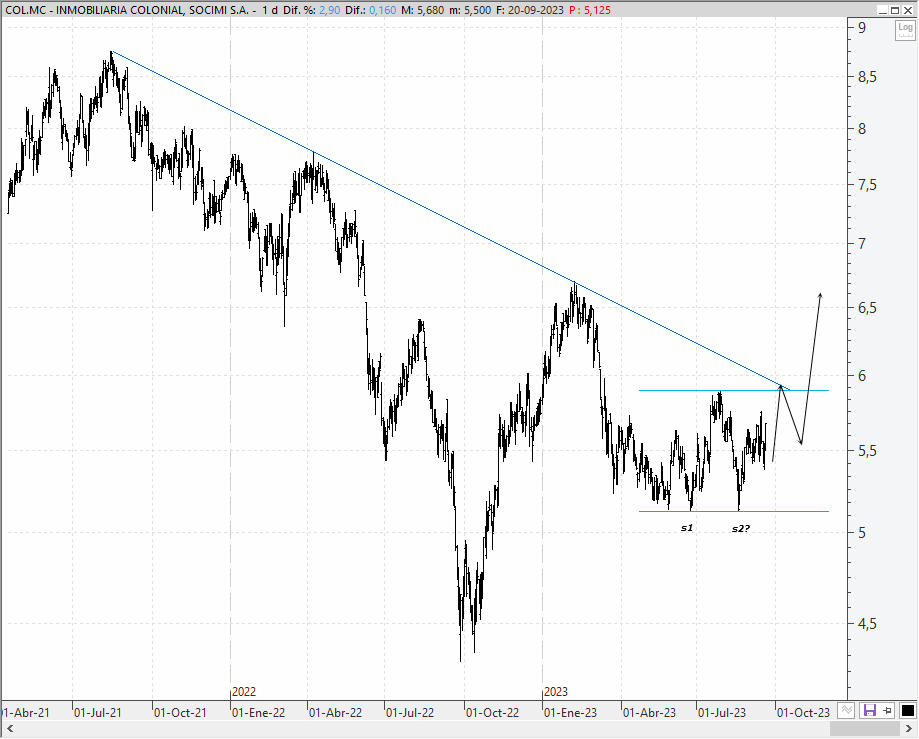Click the Dif. % value 2,90
The width and height of the screenshot is (919, 739).
point(329,10)
